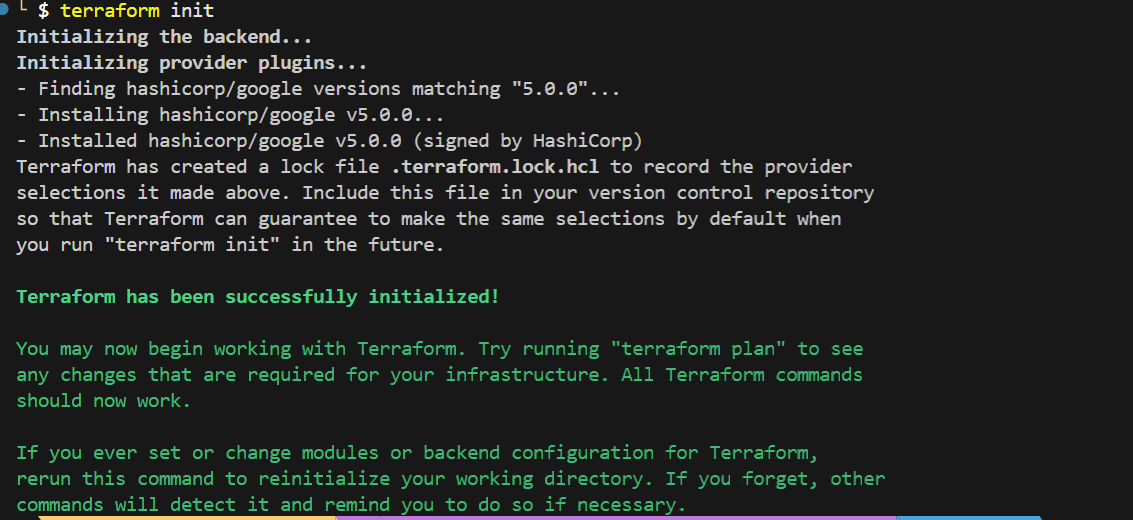Click the blue prompt segment at bottom
The height and width of the screenshot is (520, 1133).
(x=968, y=517)
